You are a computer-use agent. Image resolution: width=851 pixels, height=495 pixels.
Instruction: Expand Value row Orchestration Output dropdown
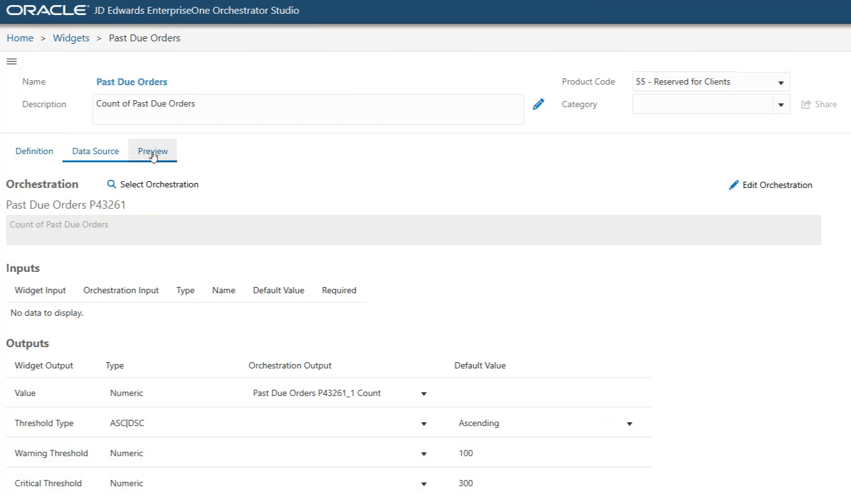pos(424,394)
